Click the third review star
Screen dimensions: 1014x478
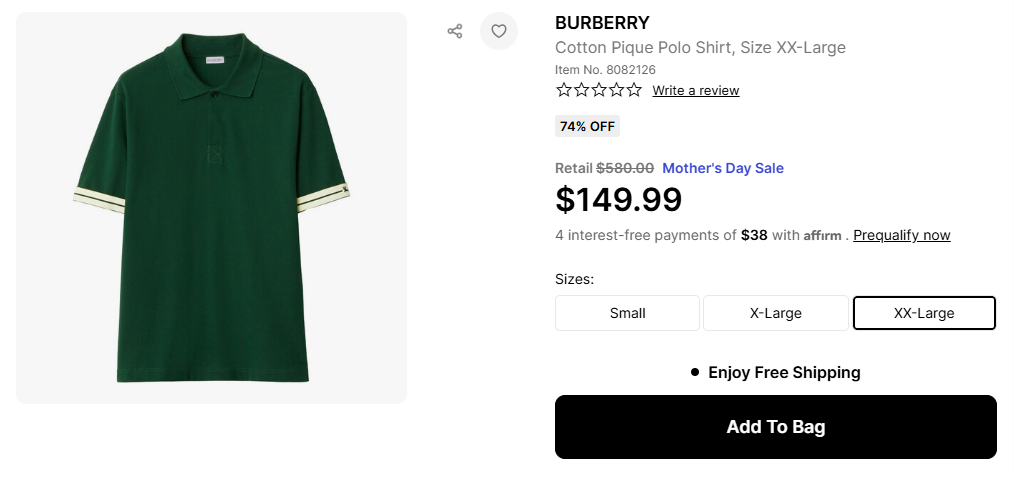(599, 90)
